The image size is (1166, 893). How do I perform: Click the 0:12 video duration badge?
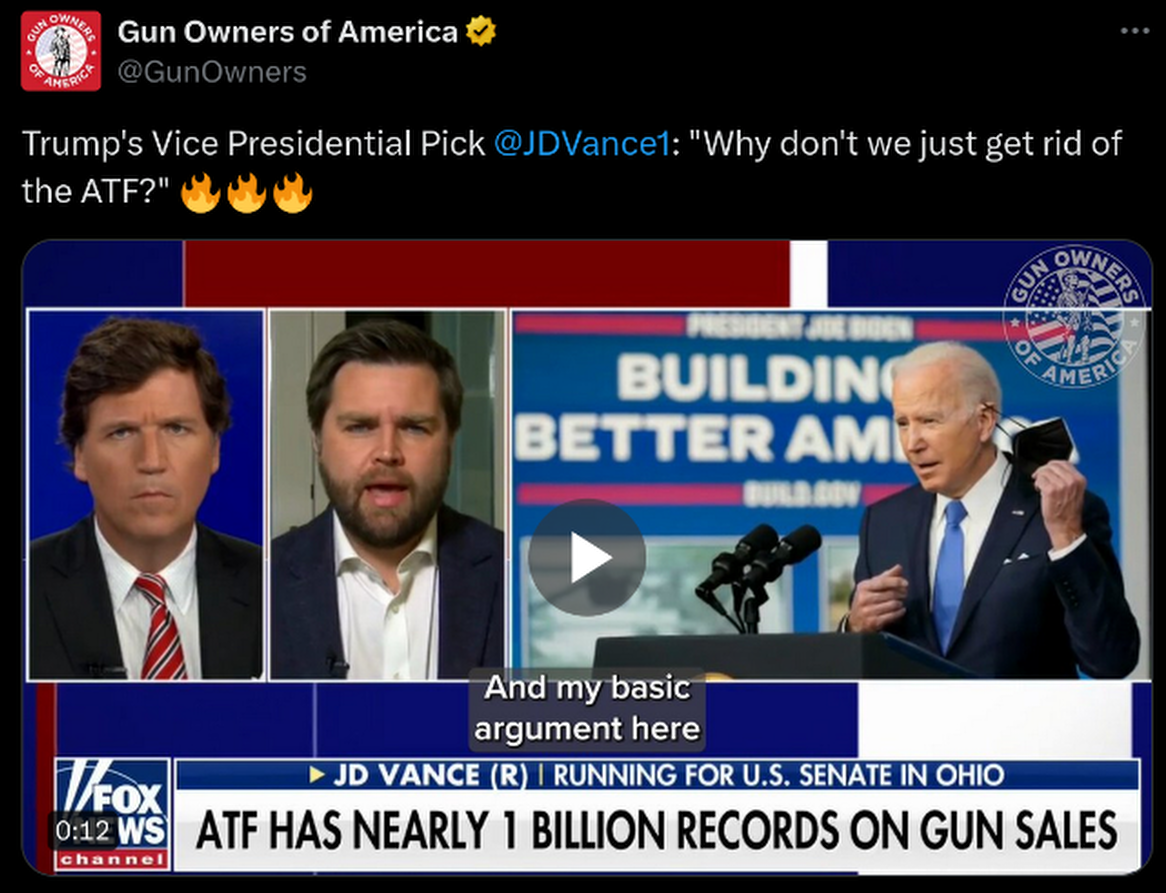(x=83, y=830)
